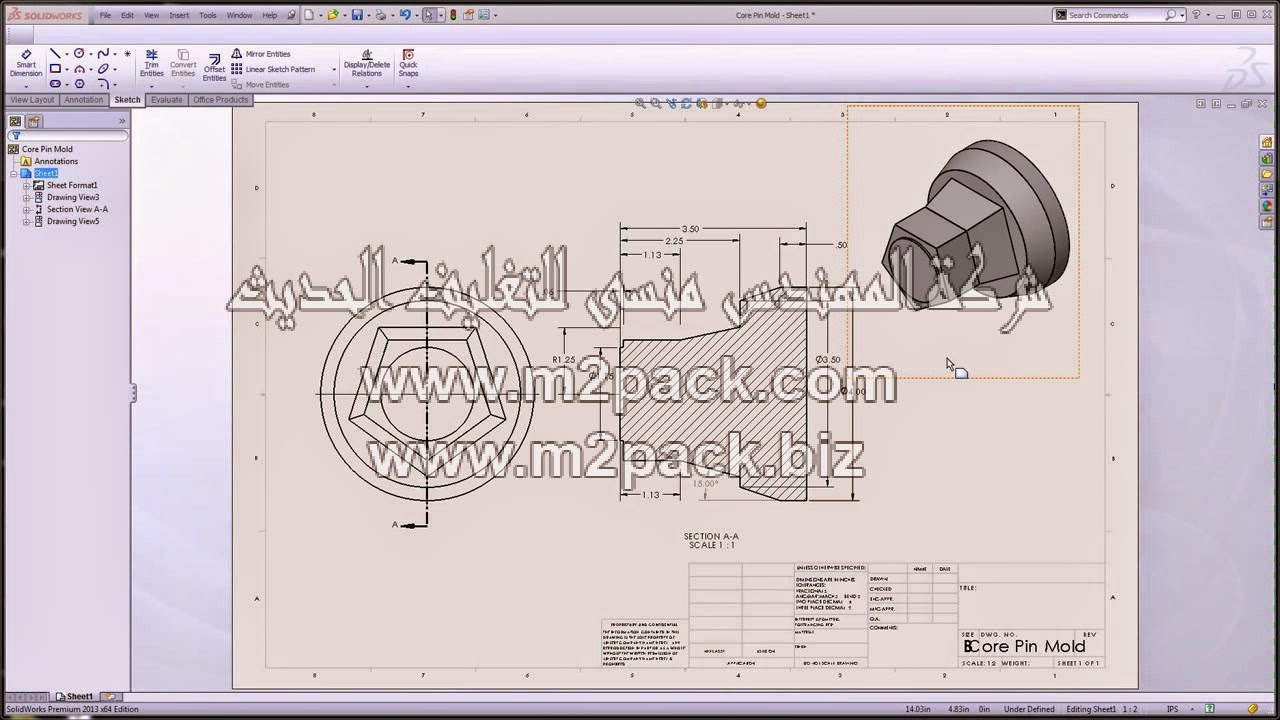Activate Trim Entities tool
1280x720 pixels.
pos(151,63)
